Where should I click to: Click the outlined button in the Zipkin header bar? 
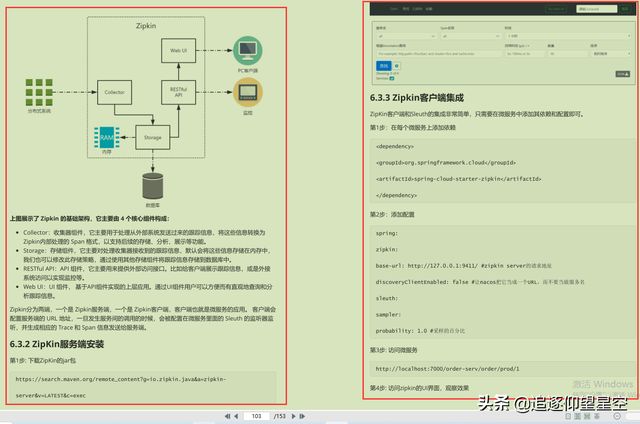point(556,9)
